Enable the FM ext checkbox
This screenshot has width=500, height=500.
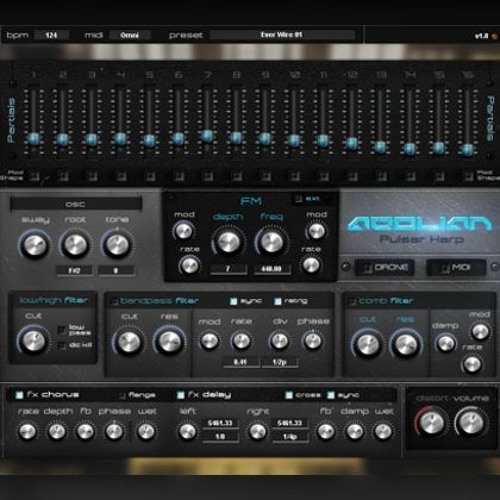(299, 199)
